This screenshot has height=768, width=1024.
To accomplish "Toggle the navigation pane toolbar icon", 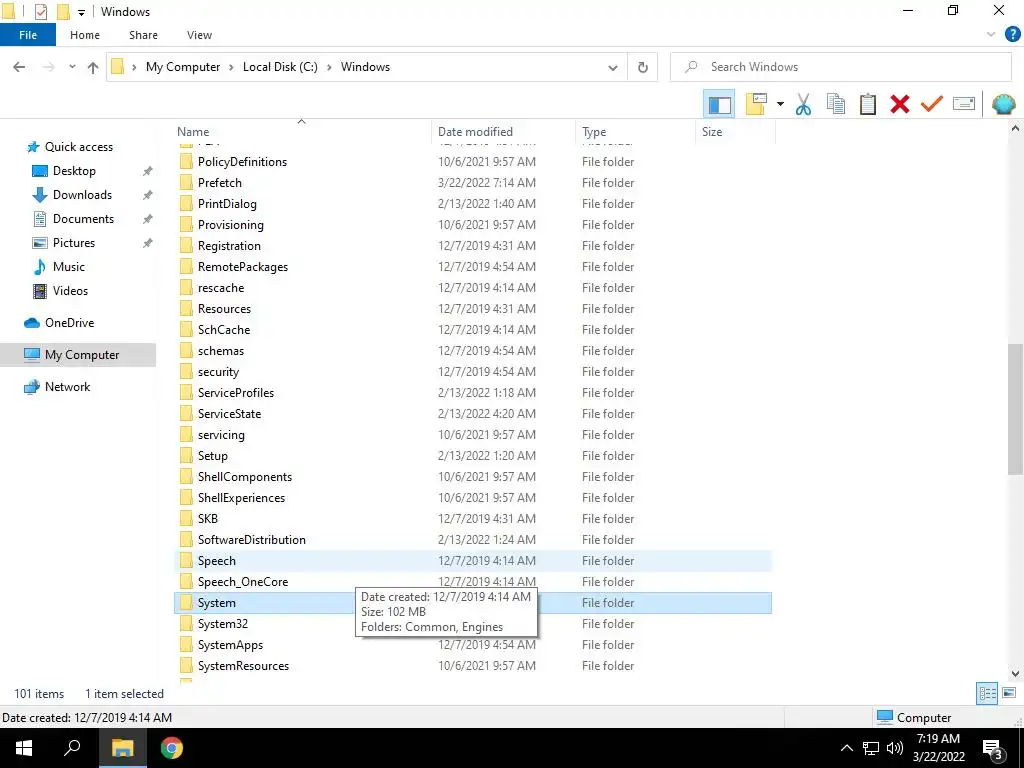I will [x=719, y=104].
